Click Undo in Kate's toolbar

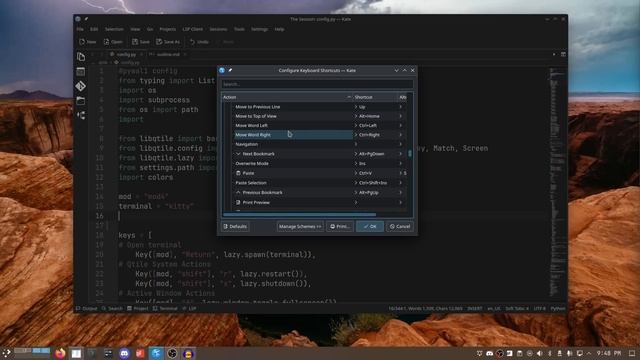point(199,42)
